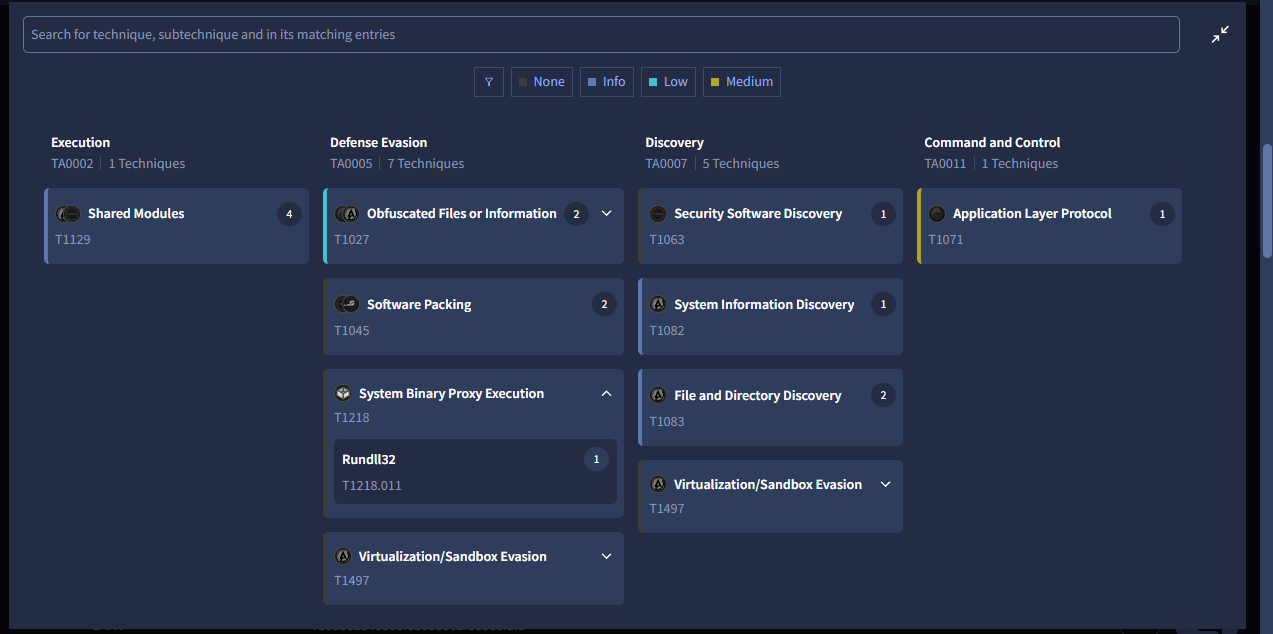Click the T1082 technique ID
The height and width of the screenshot is (634, 1273).
coord(667,331)
